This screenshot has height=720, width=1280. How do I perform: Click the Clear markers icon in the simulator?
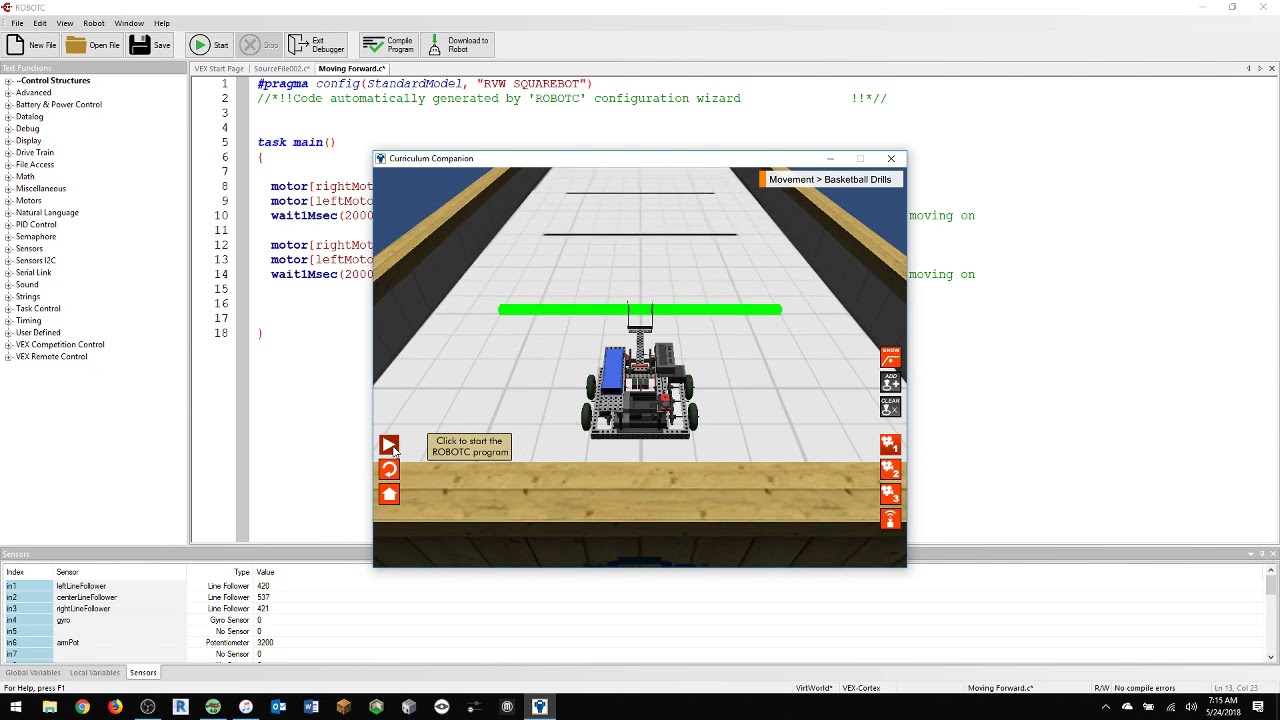pos(890,406)
